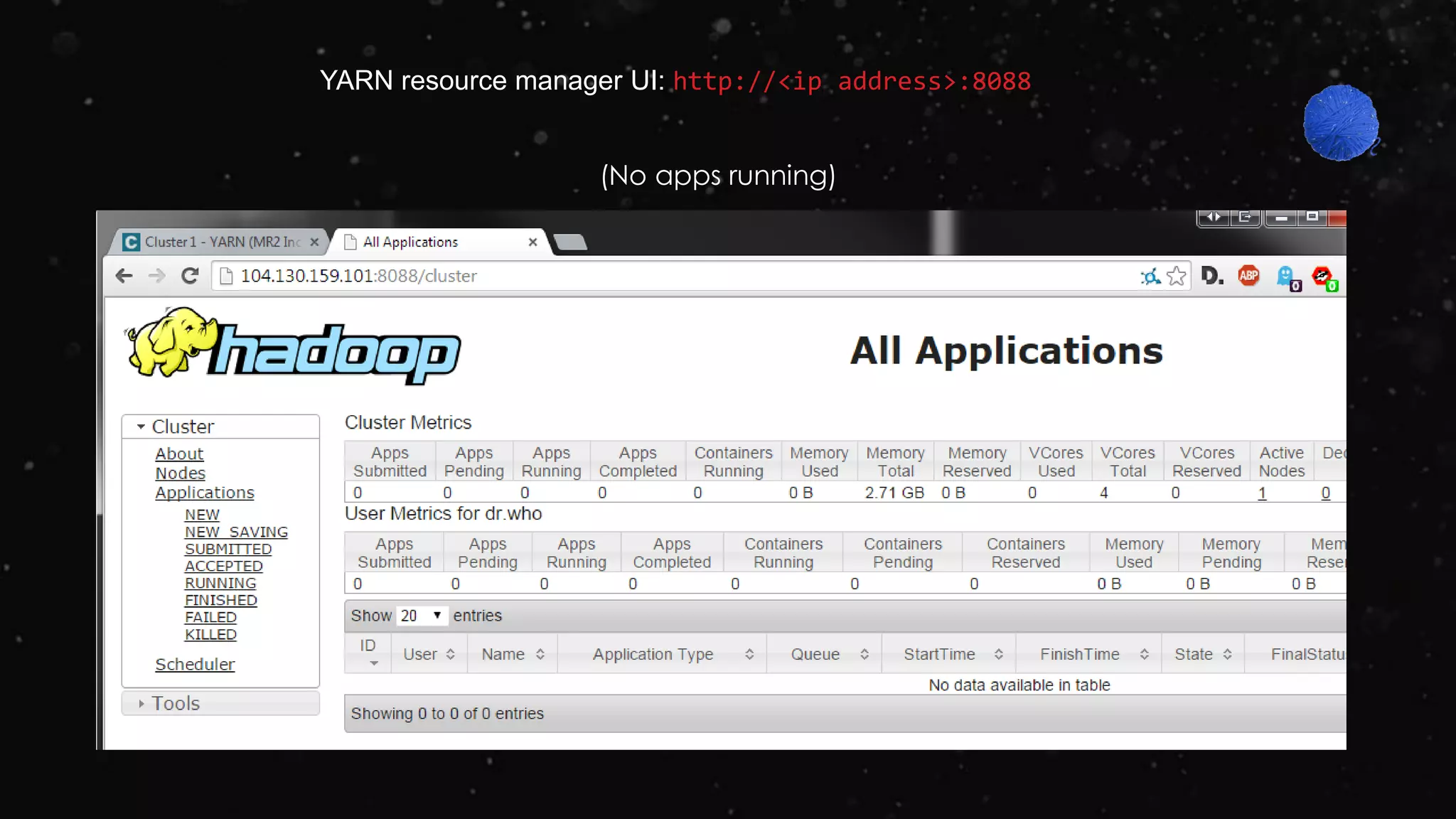This screenshot has width=1456, height=819.
Task: Click the window exit-arrow button in title bar
Action: (1246, 217)
